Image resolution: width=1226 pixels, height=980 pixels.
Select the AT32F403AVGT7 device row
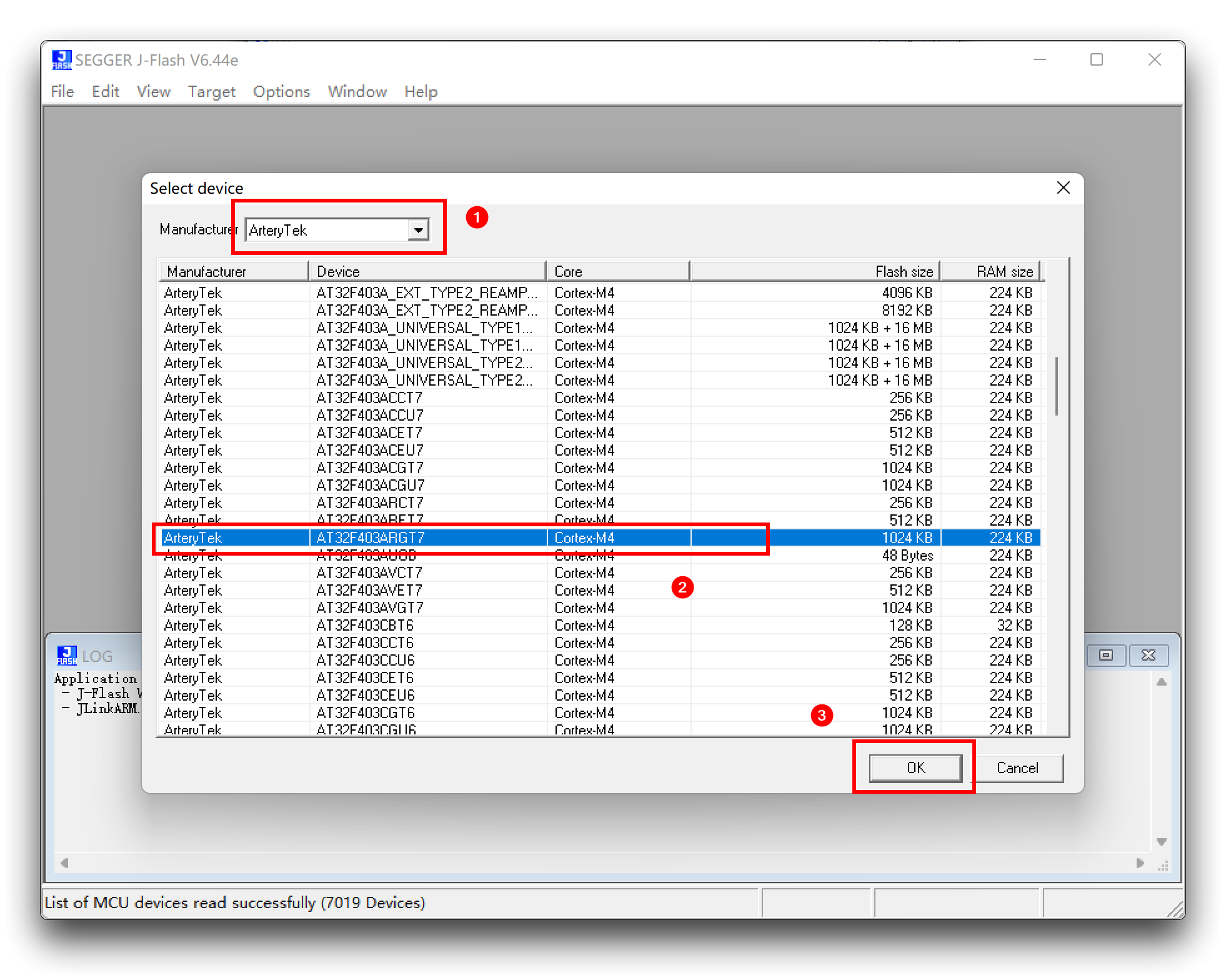[370, 607]
